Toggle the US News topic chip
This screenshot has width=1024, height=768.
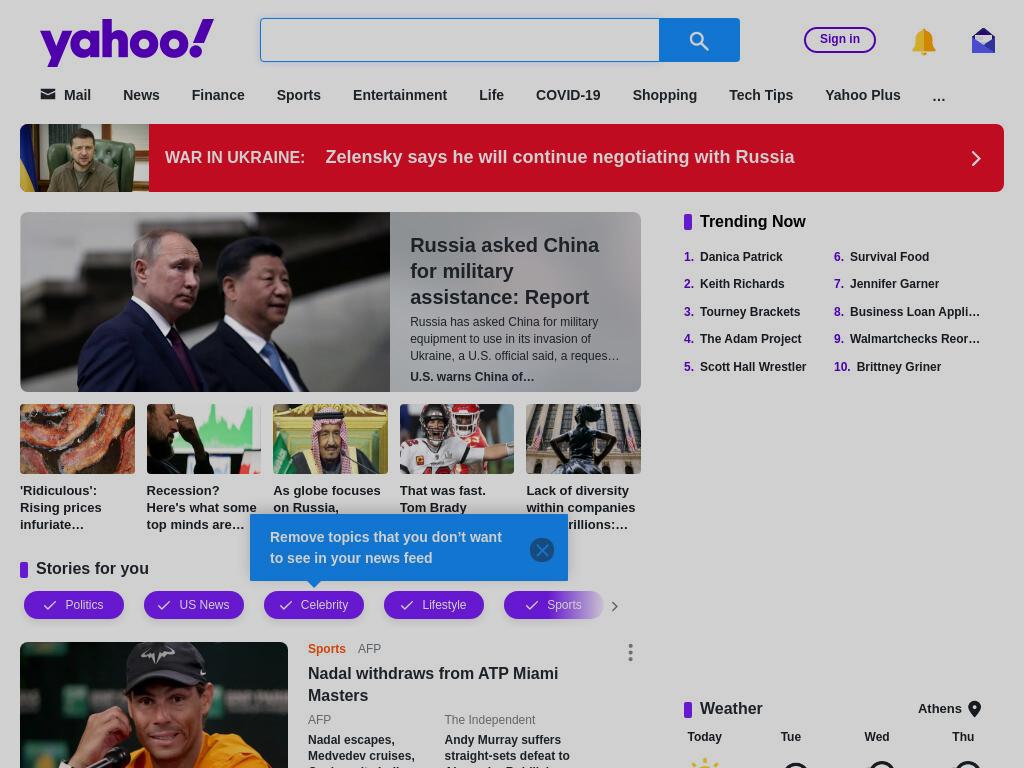coord(194,605)
